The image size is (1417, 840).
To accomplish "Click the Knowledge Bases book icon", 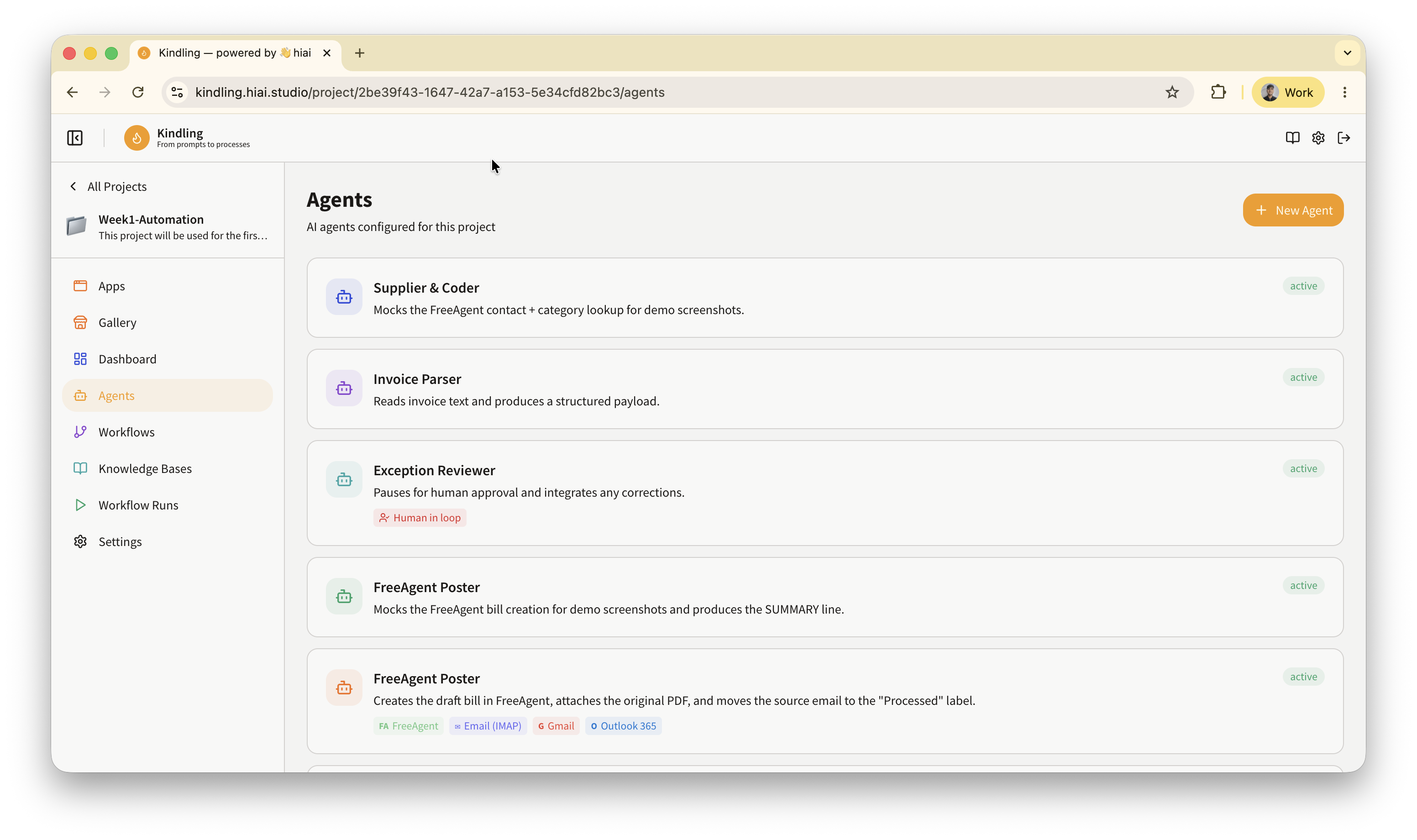I will (x=80, y=468).
